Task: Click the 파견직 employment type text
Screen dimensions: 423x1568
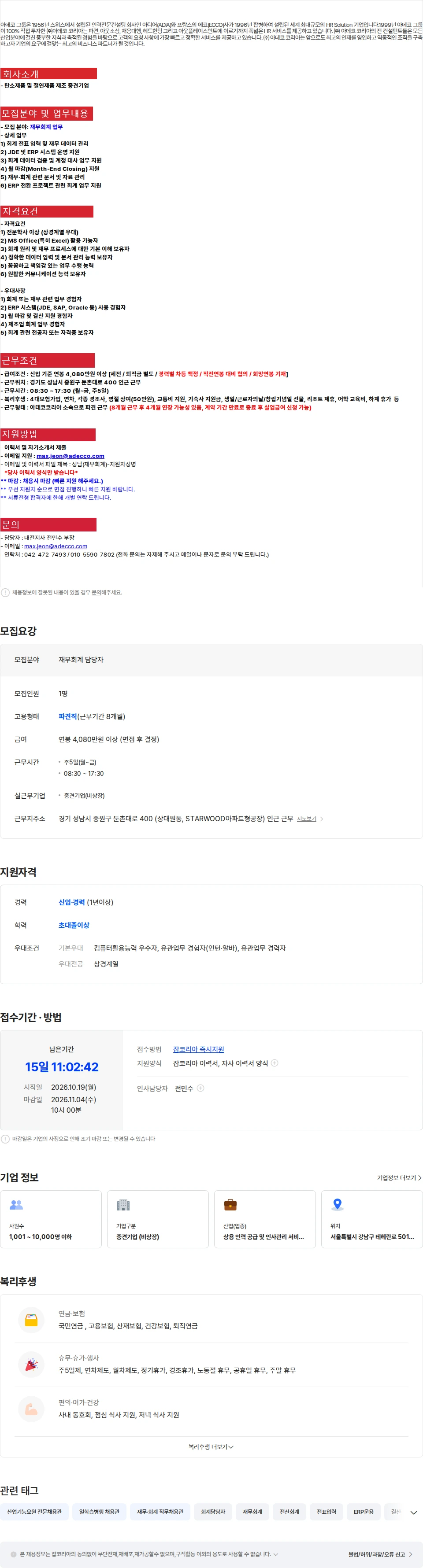Action: pyautogui.click(x=68, y=716)
